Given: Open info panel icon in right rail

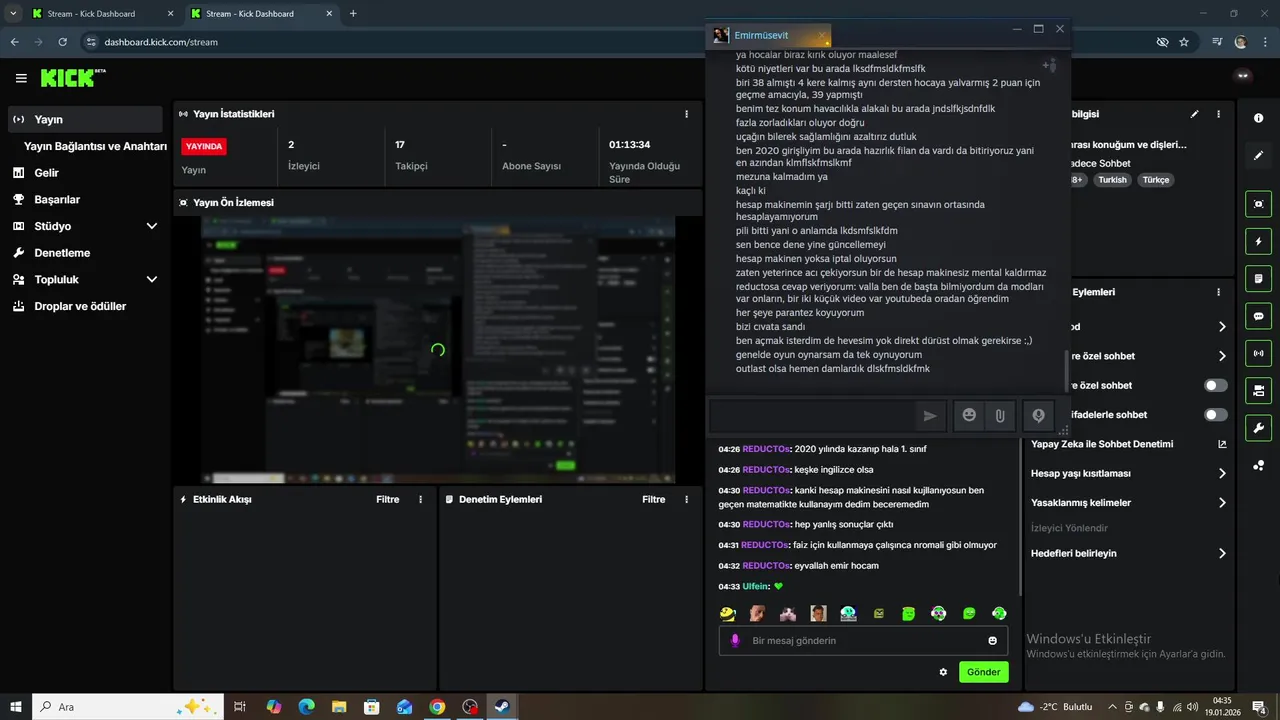Looking at the screenshot, I should tap(1258, 118).
